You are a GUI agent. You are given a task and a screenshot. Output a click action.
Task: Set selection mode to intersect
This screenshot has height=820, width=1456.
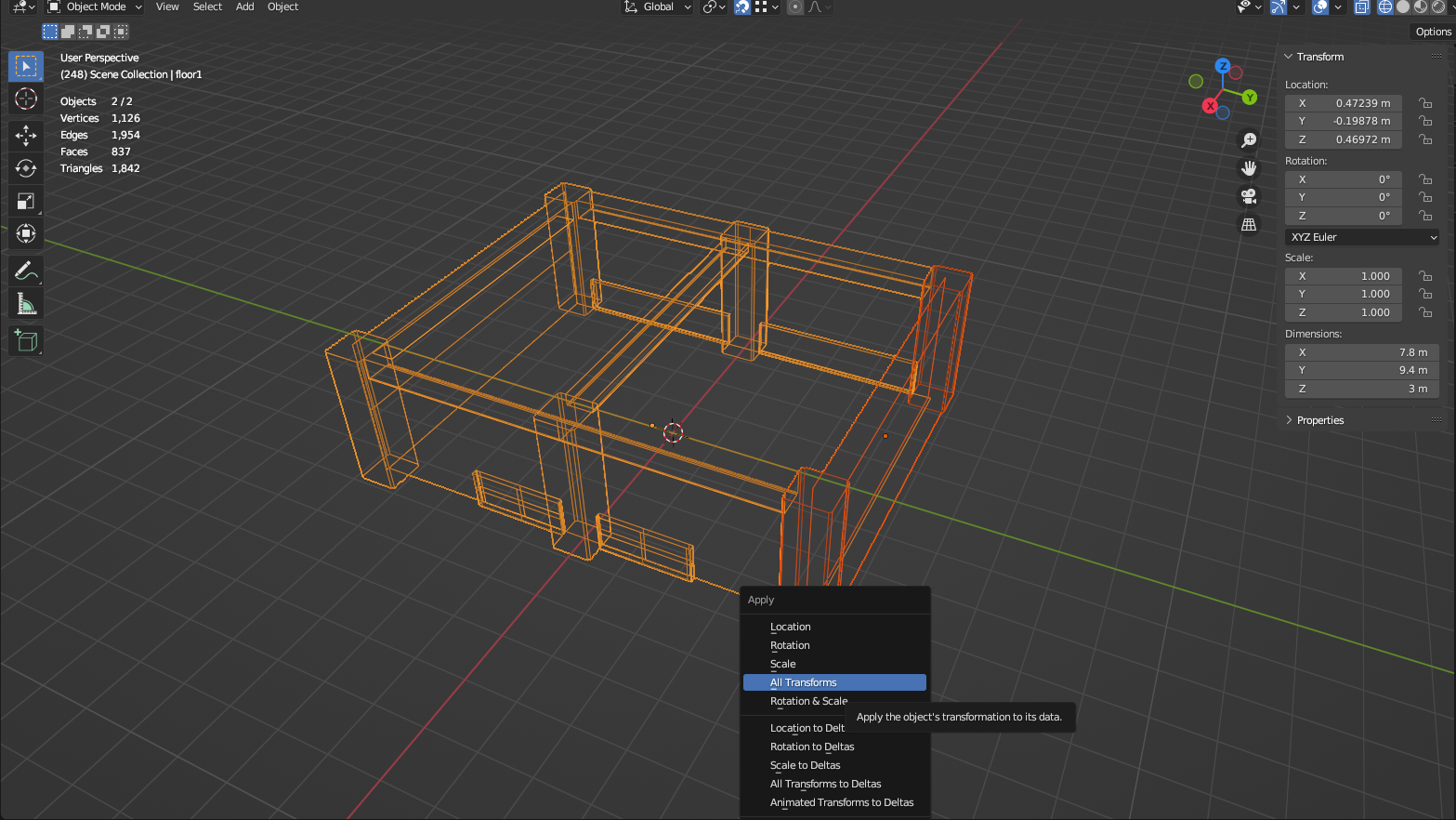(121, 32)
